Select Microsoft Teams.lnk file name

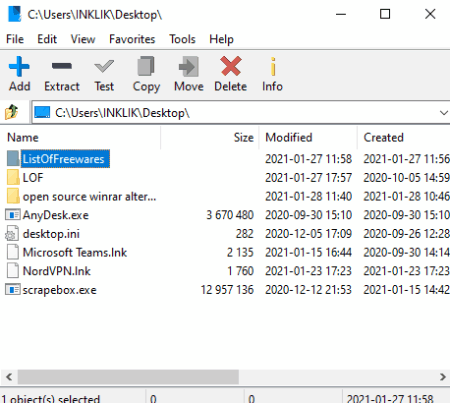75,252
